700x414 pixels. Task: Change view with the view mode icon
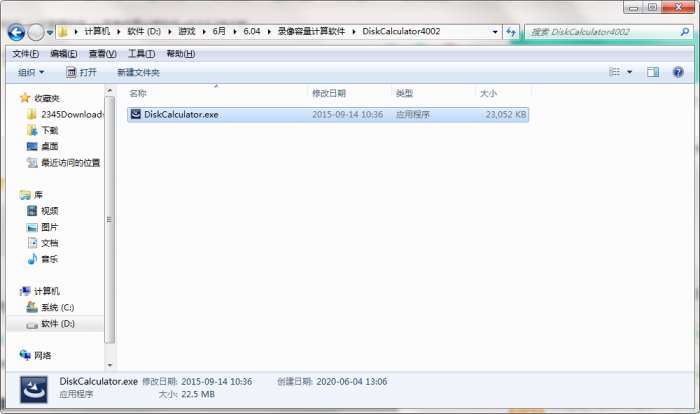[615, 72]
